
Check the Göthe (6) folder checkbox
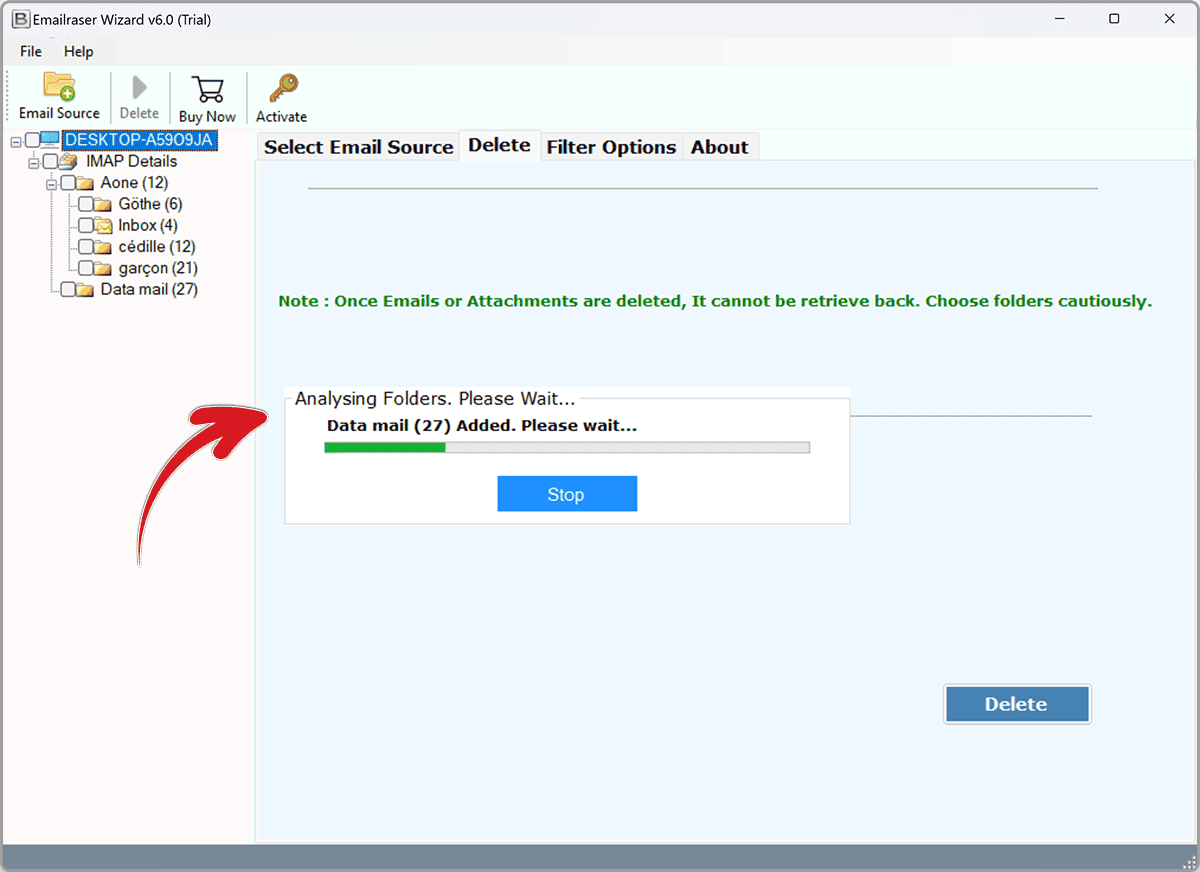[85, 204]
